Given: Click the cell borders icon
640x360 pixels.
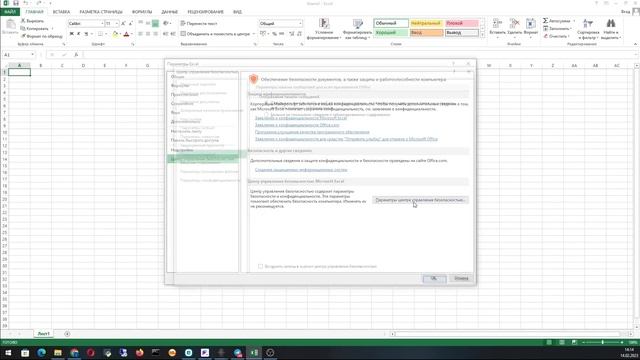Looking at the screenshot, I should [100, 34].
